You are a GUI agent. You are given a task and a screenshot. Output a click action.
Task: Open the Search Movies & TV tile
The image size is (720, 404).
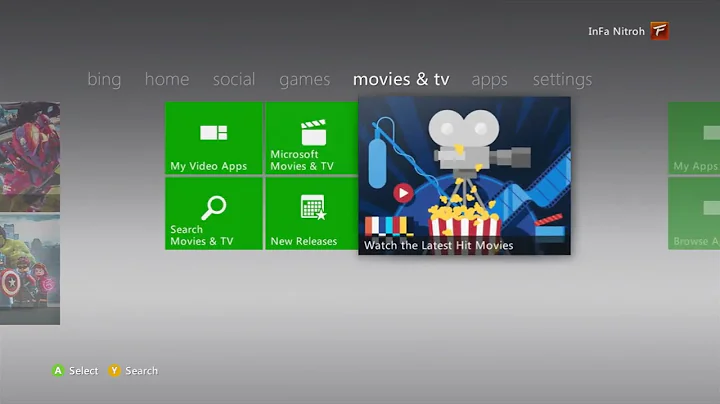pyautogui.click(x=214, y=213)
